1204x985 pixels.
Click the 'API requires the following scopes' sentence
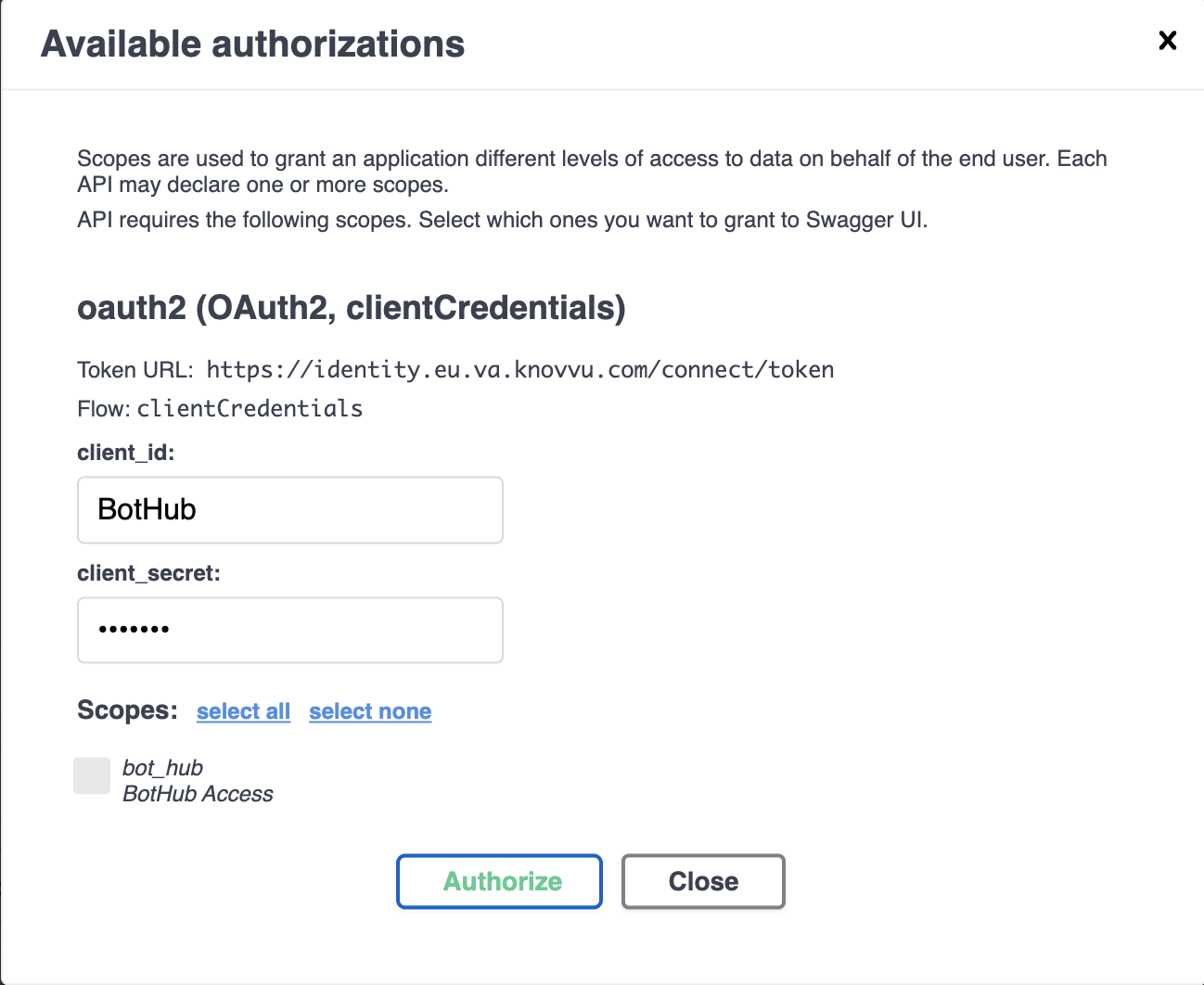[x=502, y=221]
